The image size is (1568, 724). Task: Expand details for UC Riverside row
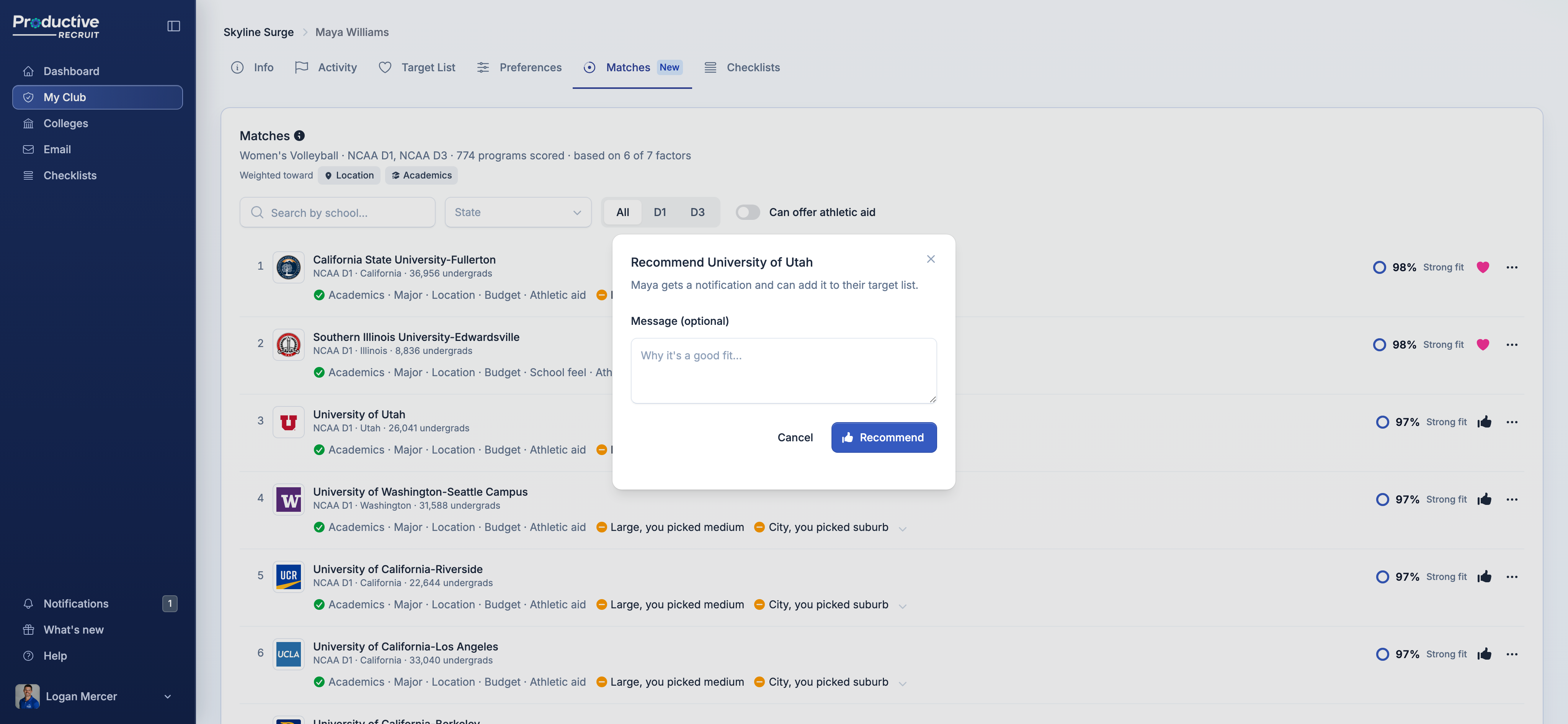tap(903, 606)
